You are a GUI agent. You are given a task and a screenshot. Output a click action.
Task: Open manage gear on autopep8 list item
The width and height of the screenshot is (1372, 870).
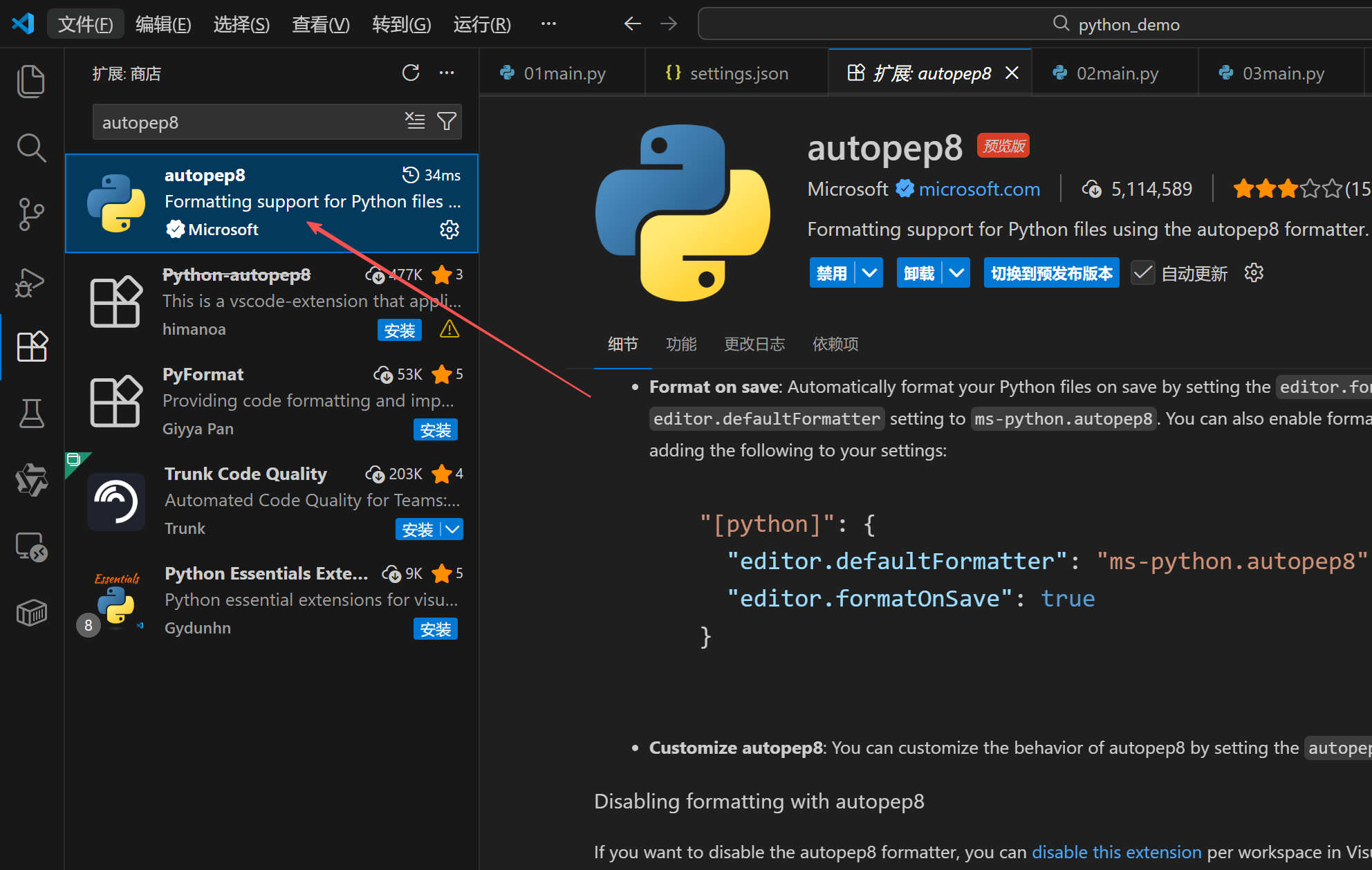(449, 230)
